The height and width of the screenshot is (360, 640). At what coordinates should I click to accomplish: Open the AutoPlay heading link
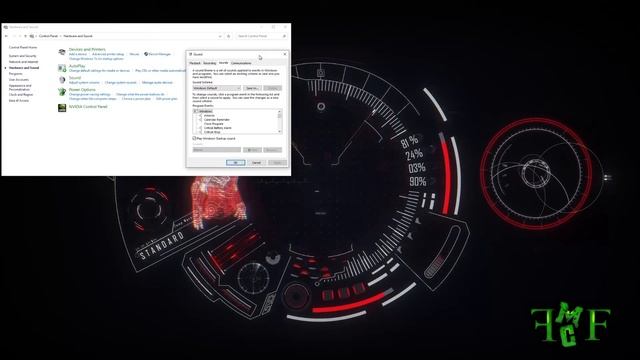(x=77, y=66)
